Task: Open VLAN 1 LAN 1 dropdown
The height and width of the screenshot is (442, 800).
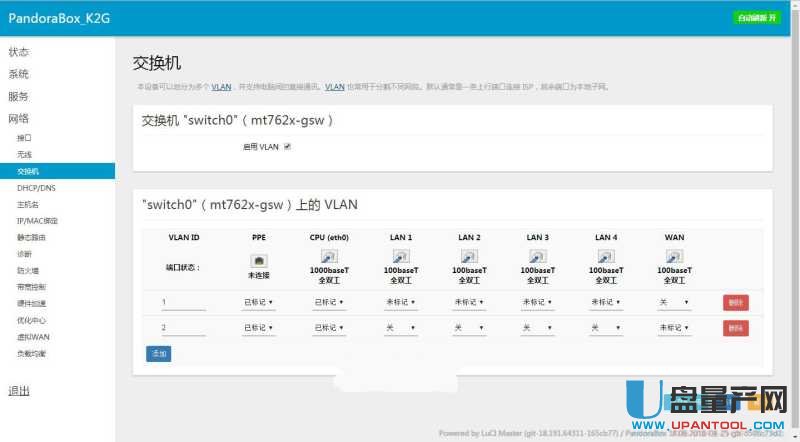Action: (x=401, y=301)
